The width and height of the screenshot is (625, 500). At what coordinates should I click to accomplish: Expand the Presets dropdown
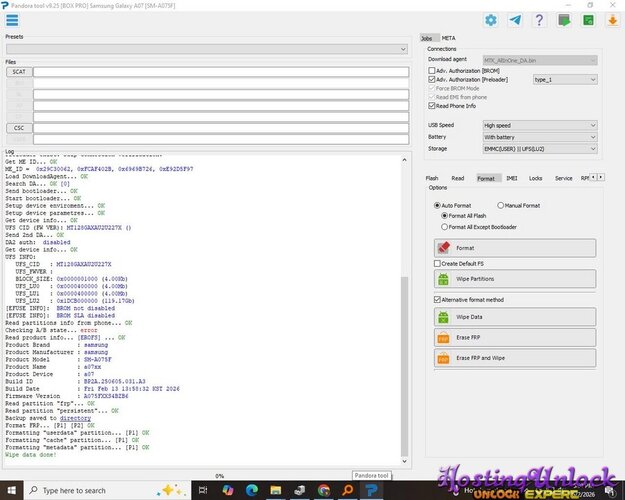point(206,49)
